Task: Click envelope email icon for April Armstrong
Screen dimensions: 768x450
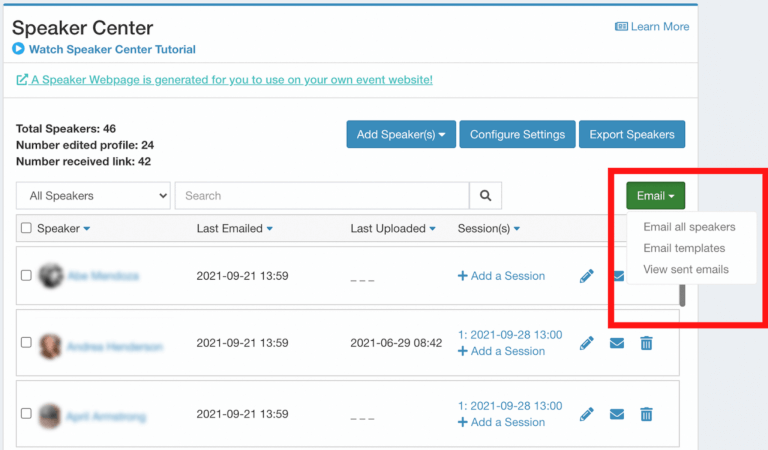Action: pos(617,414)
